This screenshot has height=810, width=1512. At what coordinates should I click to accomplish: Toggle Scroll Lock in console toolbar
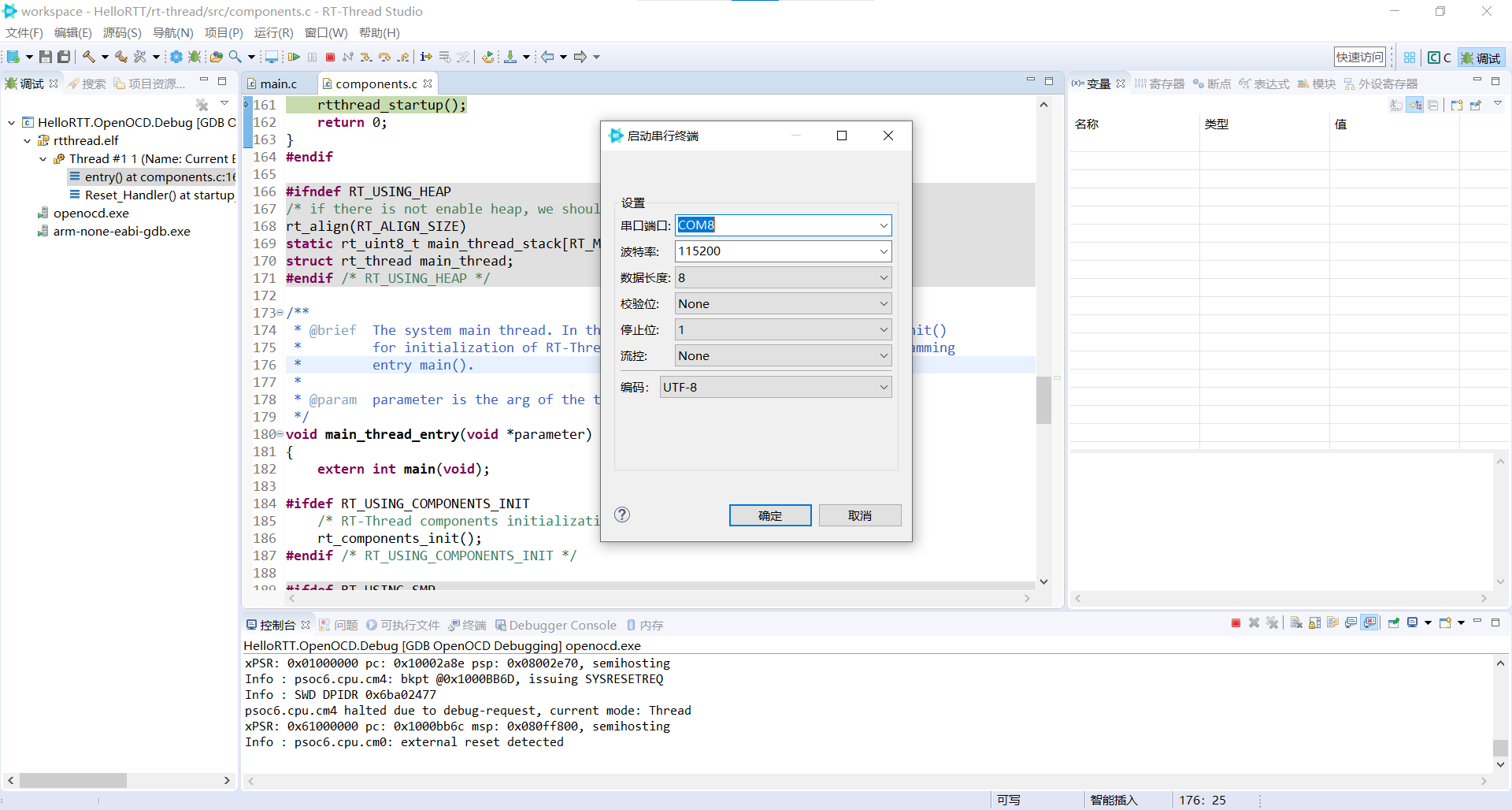tap(1314, 623)
